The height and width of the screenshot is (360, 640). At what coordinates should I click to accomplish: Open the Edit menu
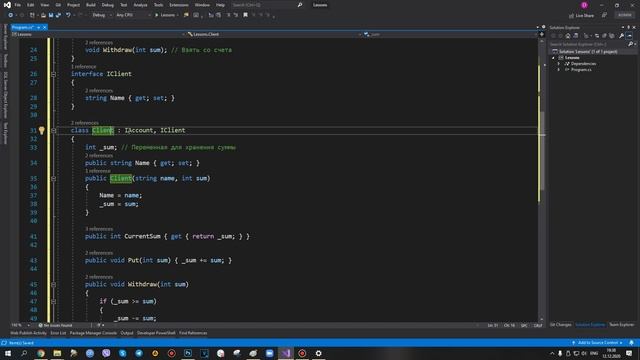[x=31, y=5]
